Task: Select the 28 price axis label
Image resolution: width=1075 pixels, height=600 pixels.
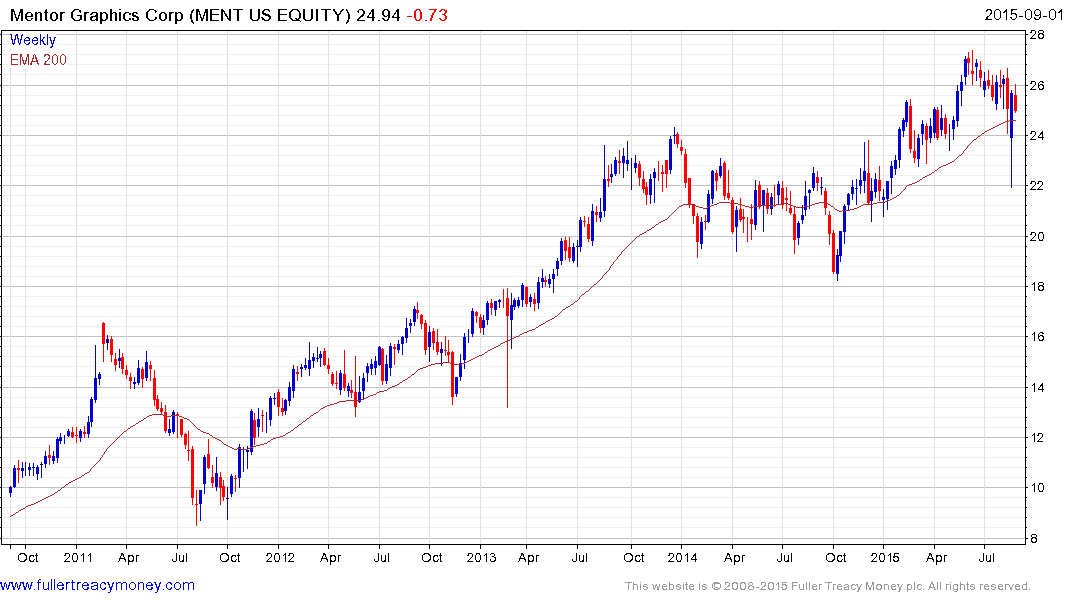Action: click(x=1037, y=35)
